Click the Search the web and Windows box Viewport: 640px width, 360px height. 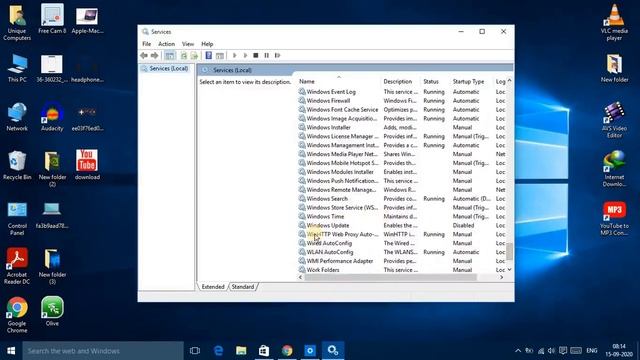point(103,351)
